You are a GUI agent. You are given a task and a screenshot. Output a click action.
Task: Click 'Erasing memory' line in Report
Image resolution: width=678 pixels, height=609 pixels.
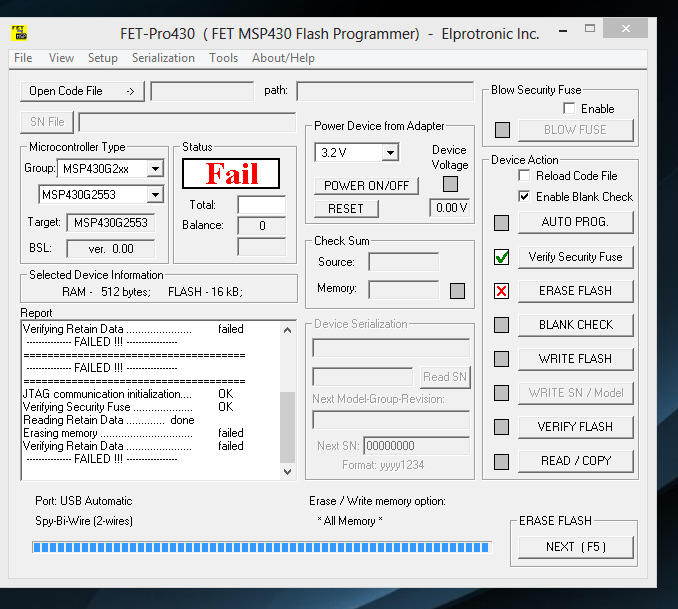click(133, 433)
